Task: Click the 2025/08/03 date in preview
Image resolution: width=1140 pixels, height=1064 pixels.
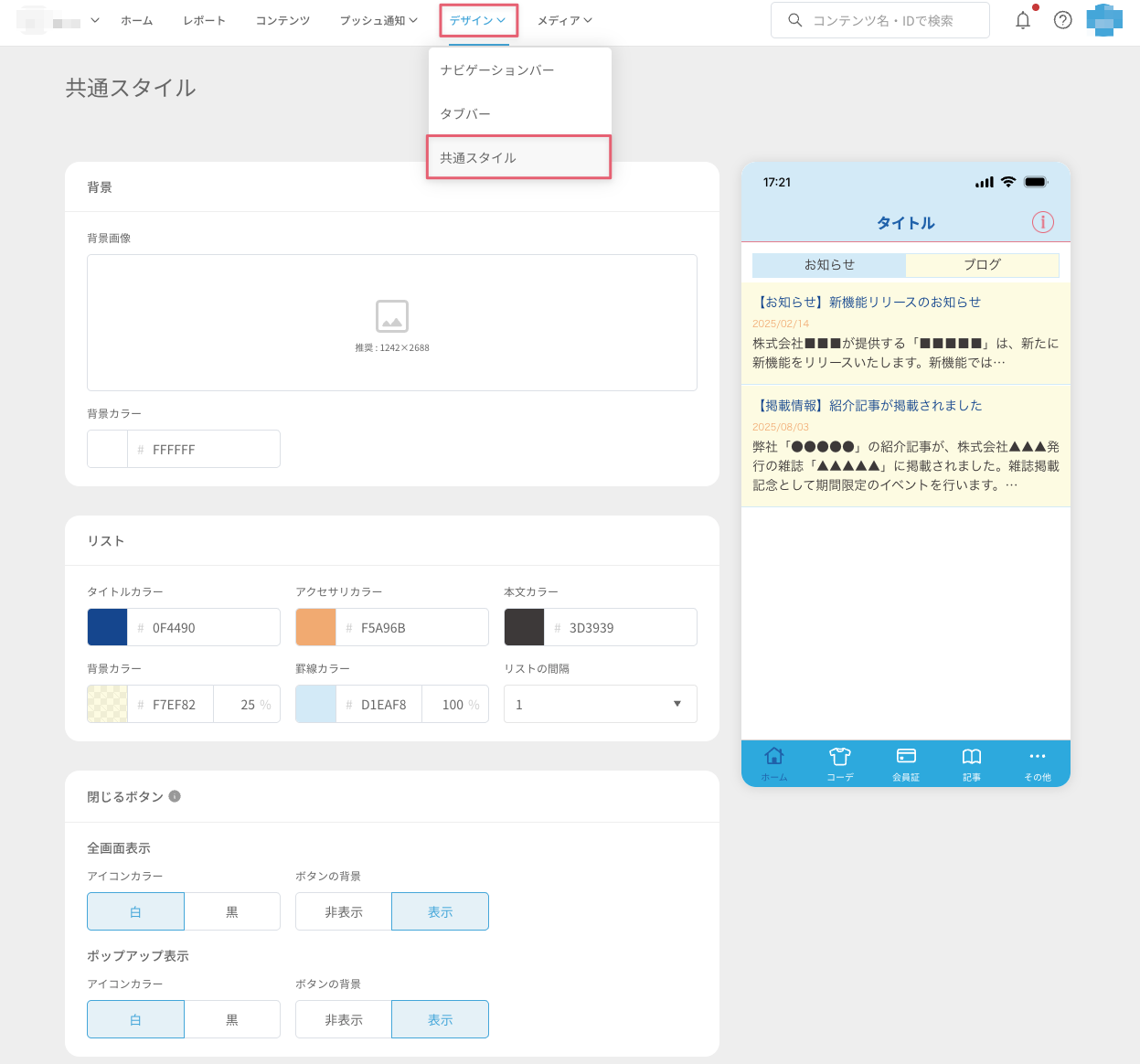Action: tap(781, 427)
